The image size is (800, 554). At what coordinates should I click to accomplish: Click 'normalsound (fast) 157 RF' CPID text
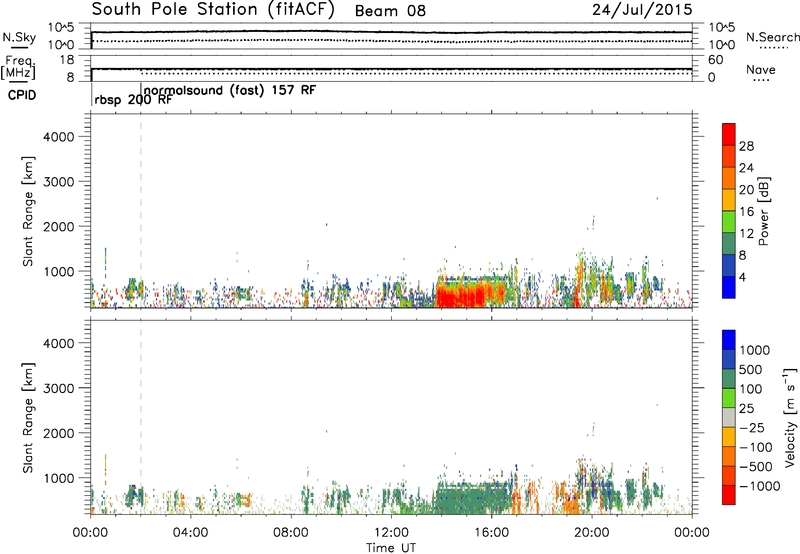(x=230, y=90)
